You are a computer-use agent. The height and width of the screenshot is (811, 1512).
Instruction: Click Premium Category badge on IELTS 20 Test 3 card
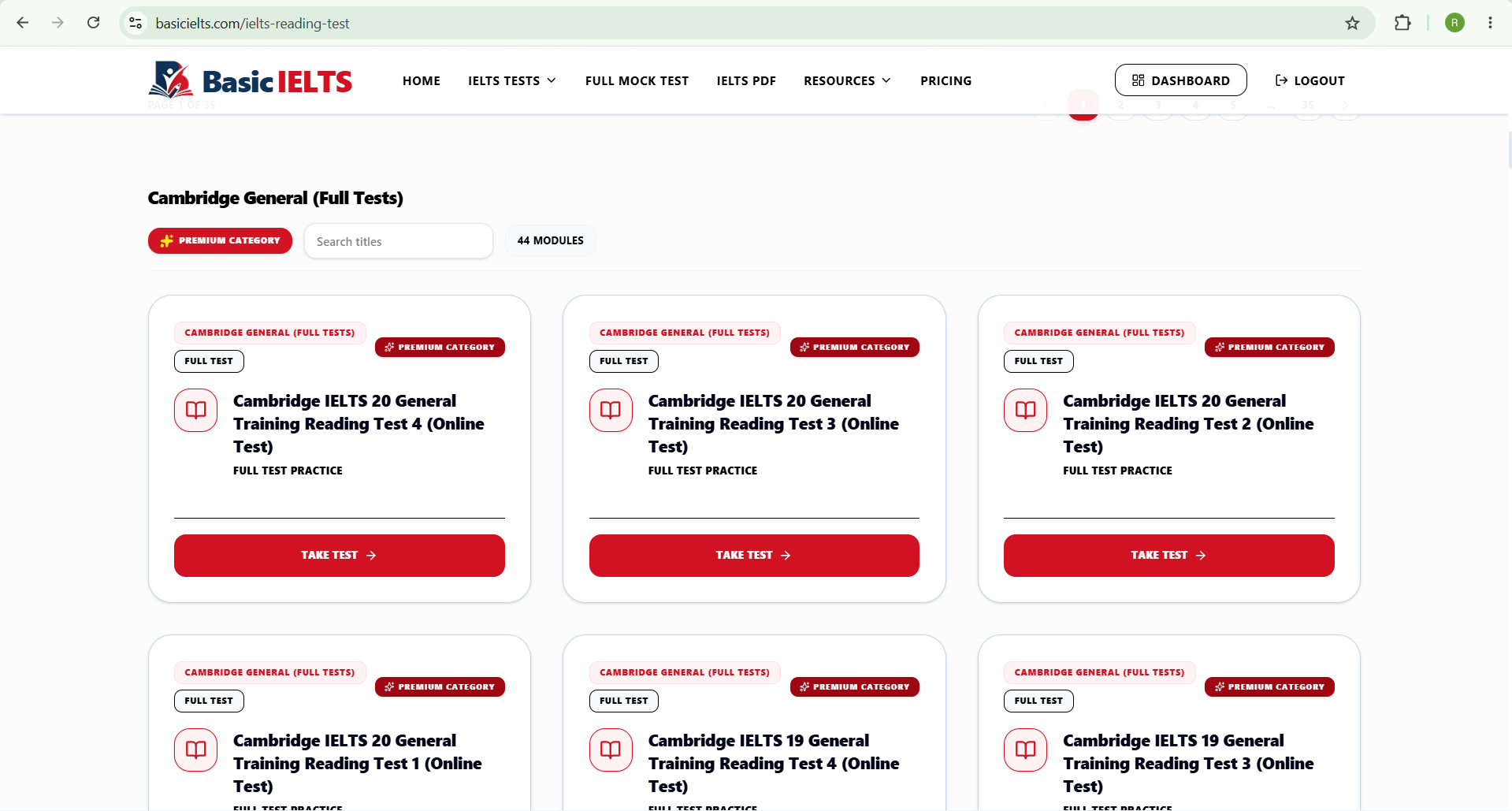click(x=854, y=347)
